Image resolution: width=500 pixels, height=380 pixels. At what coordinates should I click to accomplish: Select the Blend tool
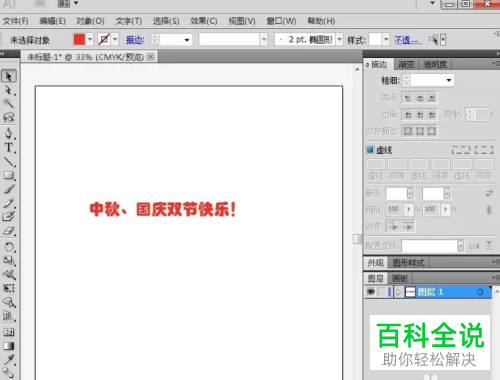pyautogui.click(x=9, y=373)
